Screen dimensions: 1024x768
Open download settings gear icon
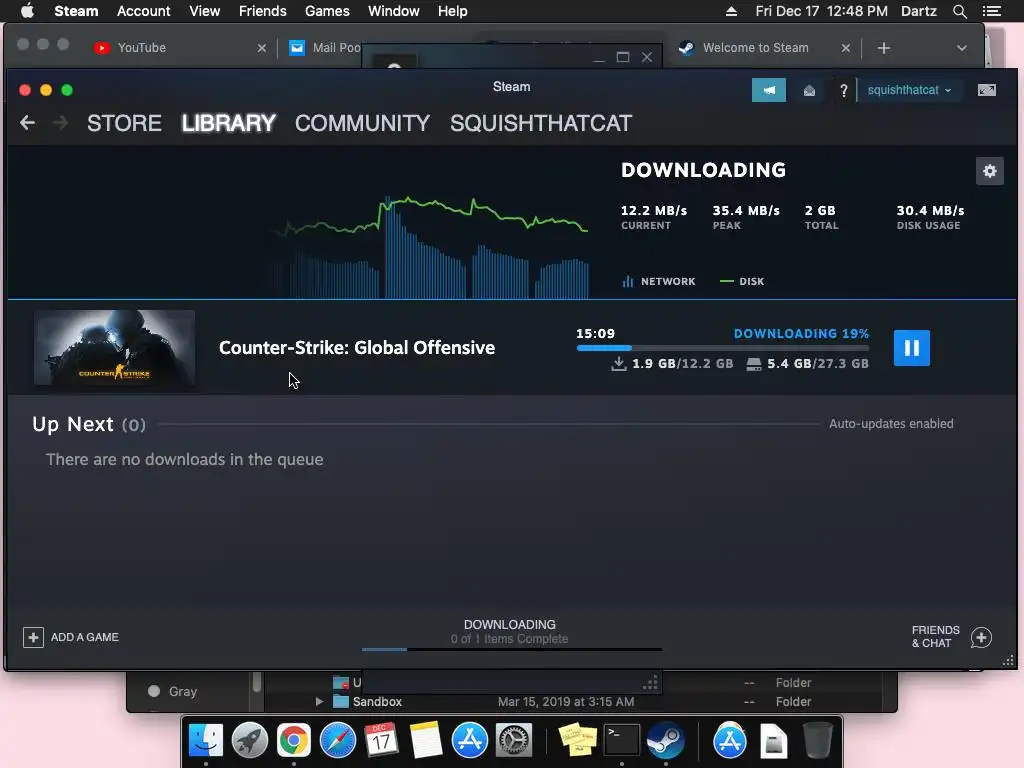(989, 171)
